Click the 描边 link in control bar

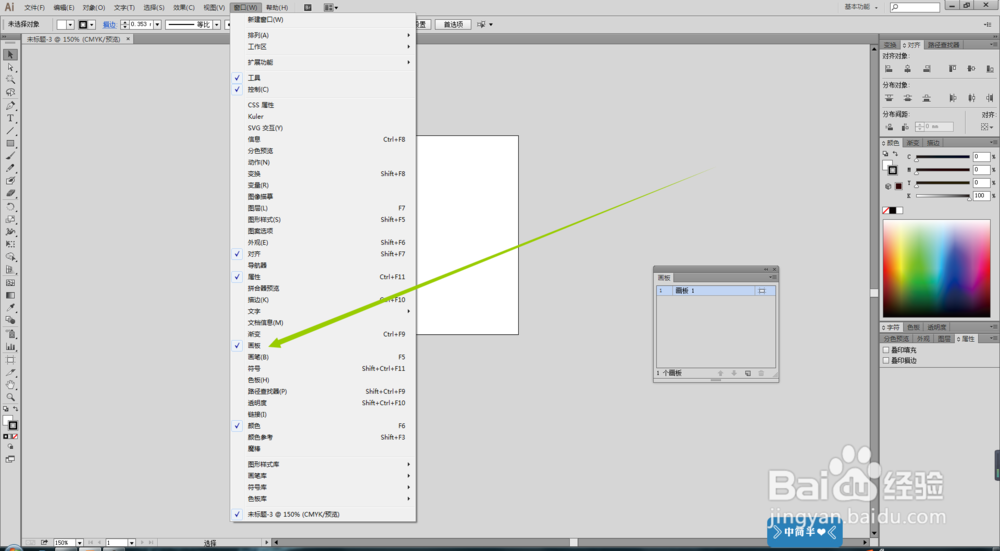tap(110, 24)
